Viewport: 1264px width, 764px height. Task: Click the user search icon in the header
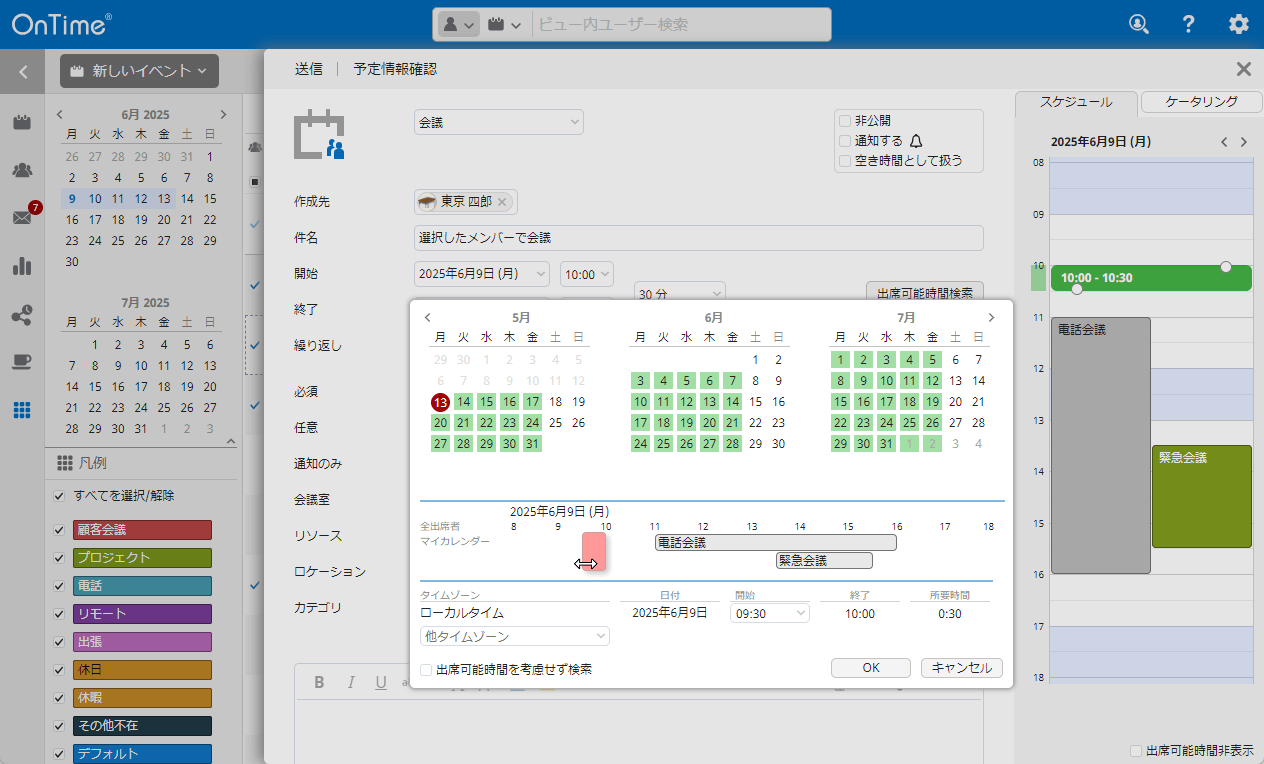(1138, 24)
